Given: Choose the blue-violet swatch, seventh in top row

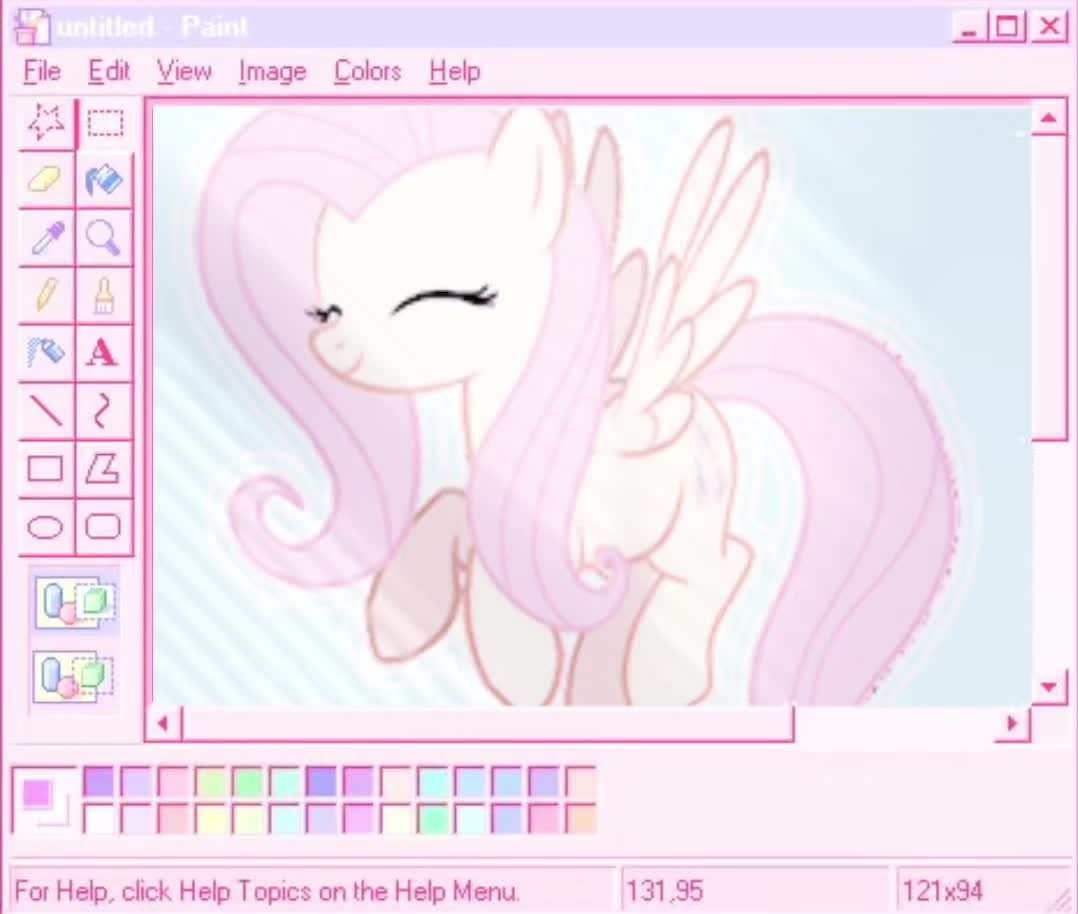Looking at the screenshot, I should [x=321, y=782].
